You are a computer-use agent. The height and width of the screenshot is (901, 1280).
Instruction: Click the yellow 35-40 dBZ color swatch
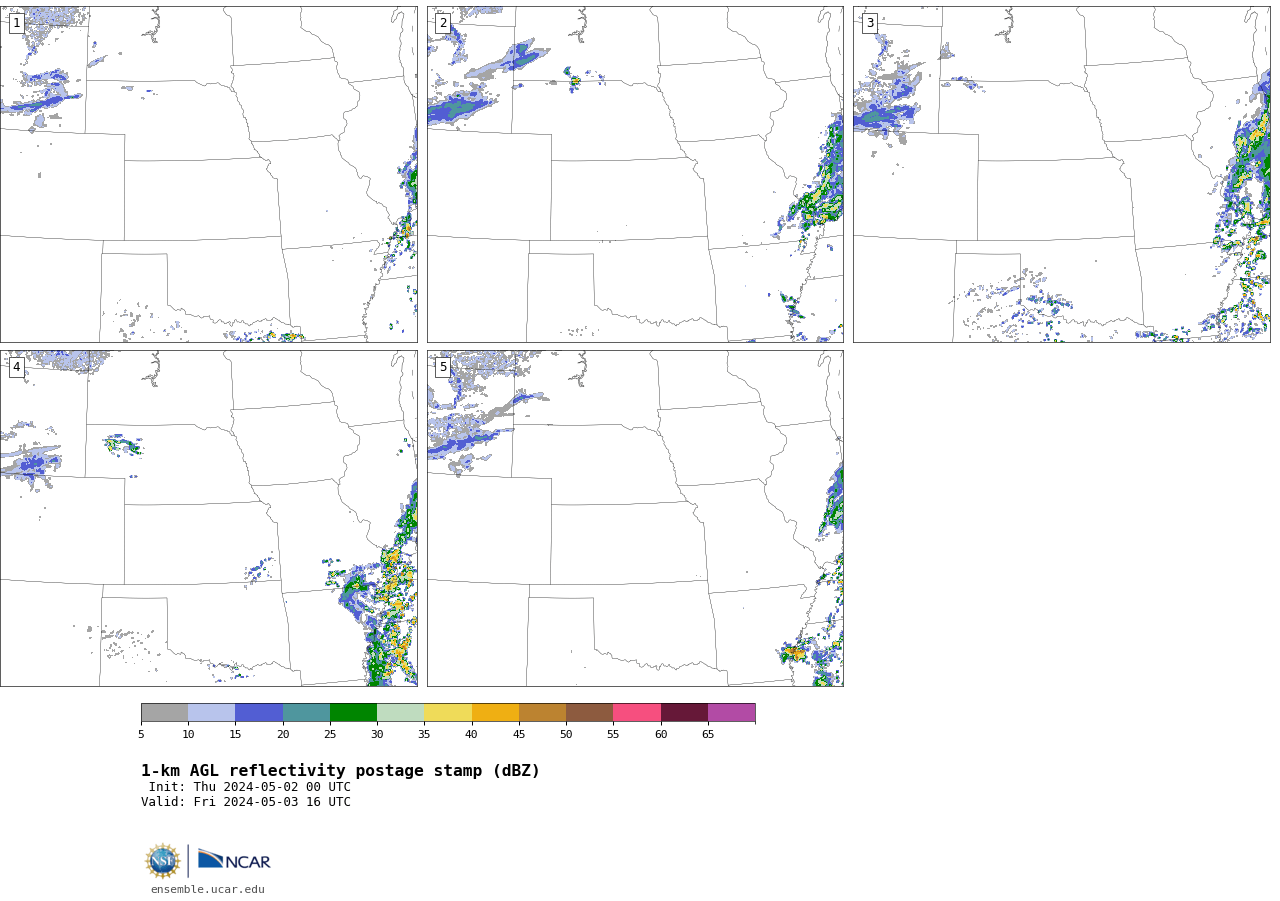pos(448,713)
